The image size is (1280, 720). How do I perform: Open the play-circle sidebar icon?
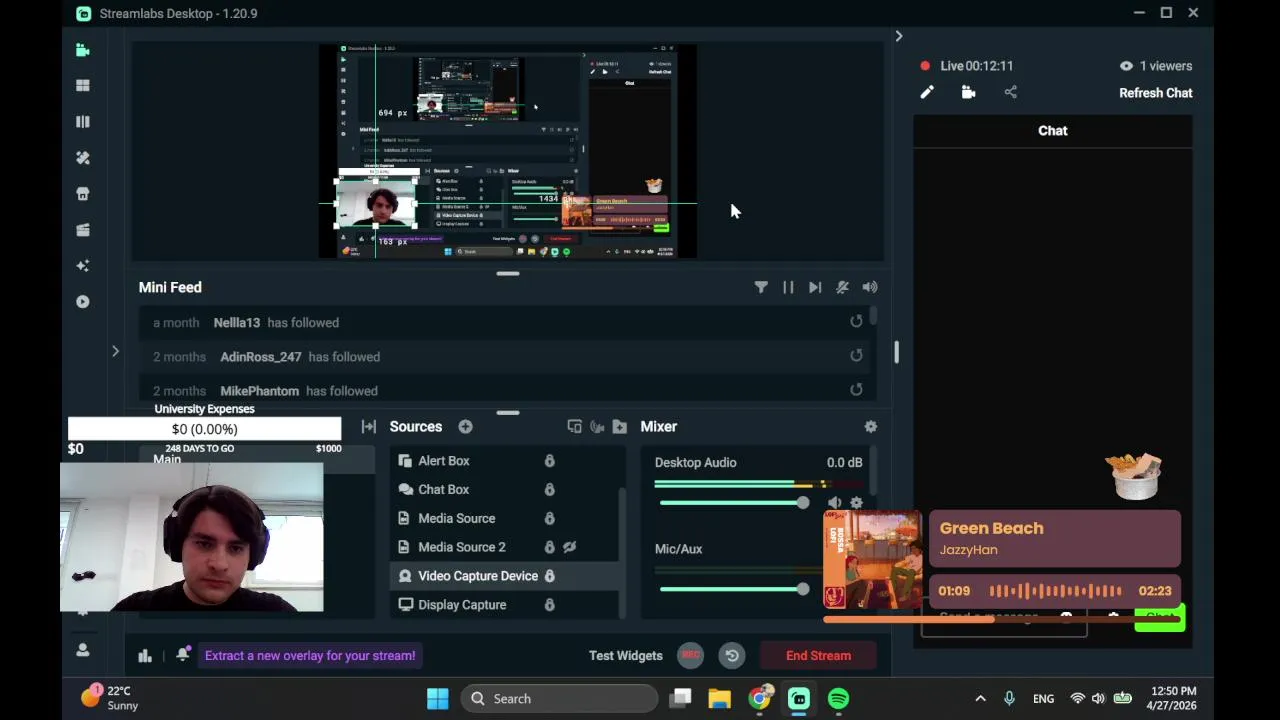[x=82, y=302]
